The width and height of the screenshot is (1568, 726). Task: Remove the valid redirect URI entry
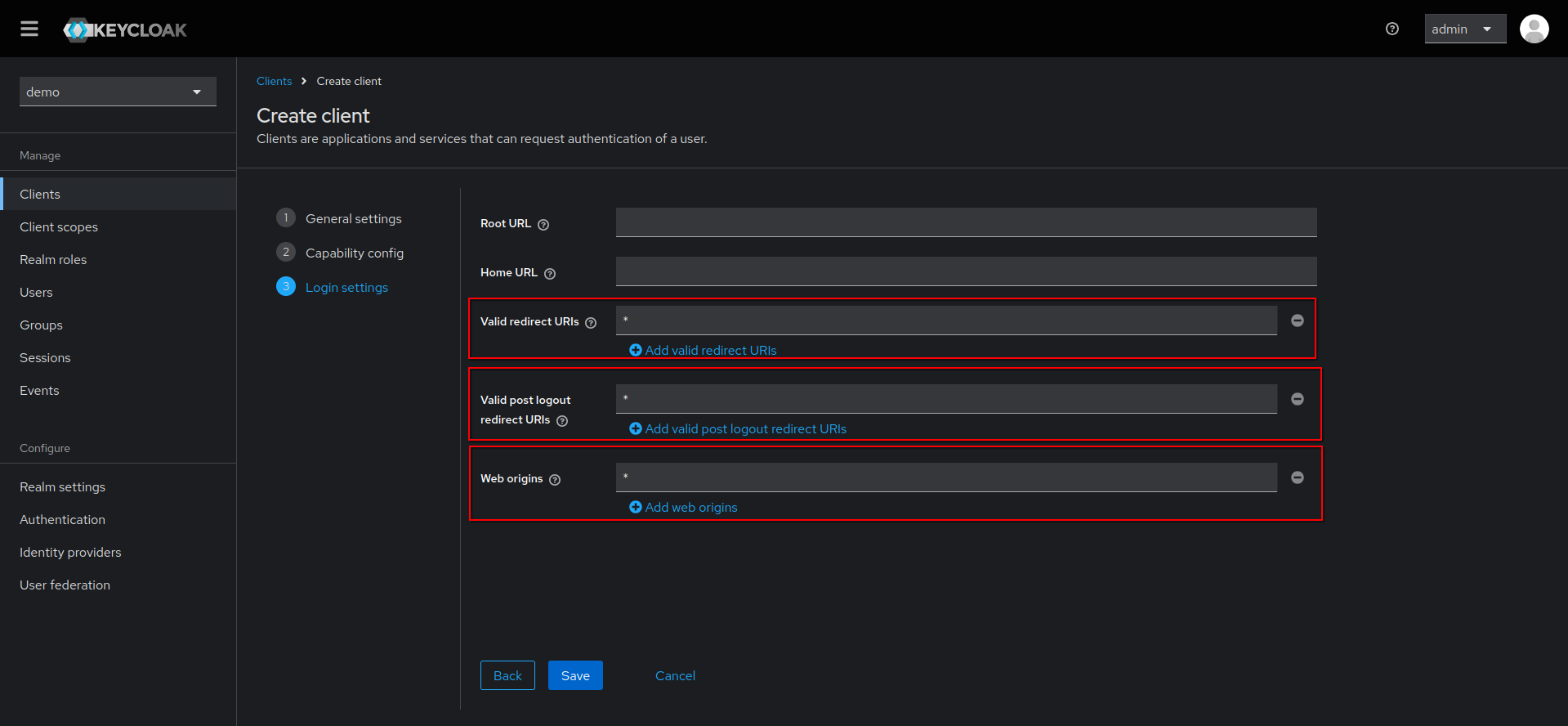click(x=1298, y=320)
